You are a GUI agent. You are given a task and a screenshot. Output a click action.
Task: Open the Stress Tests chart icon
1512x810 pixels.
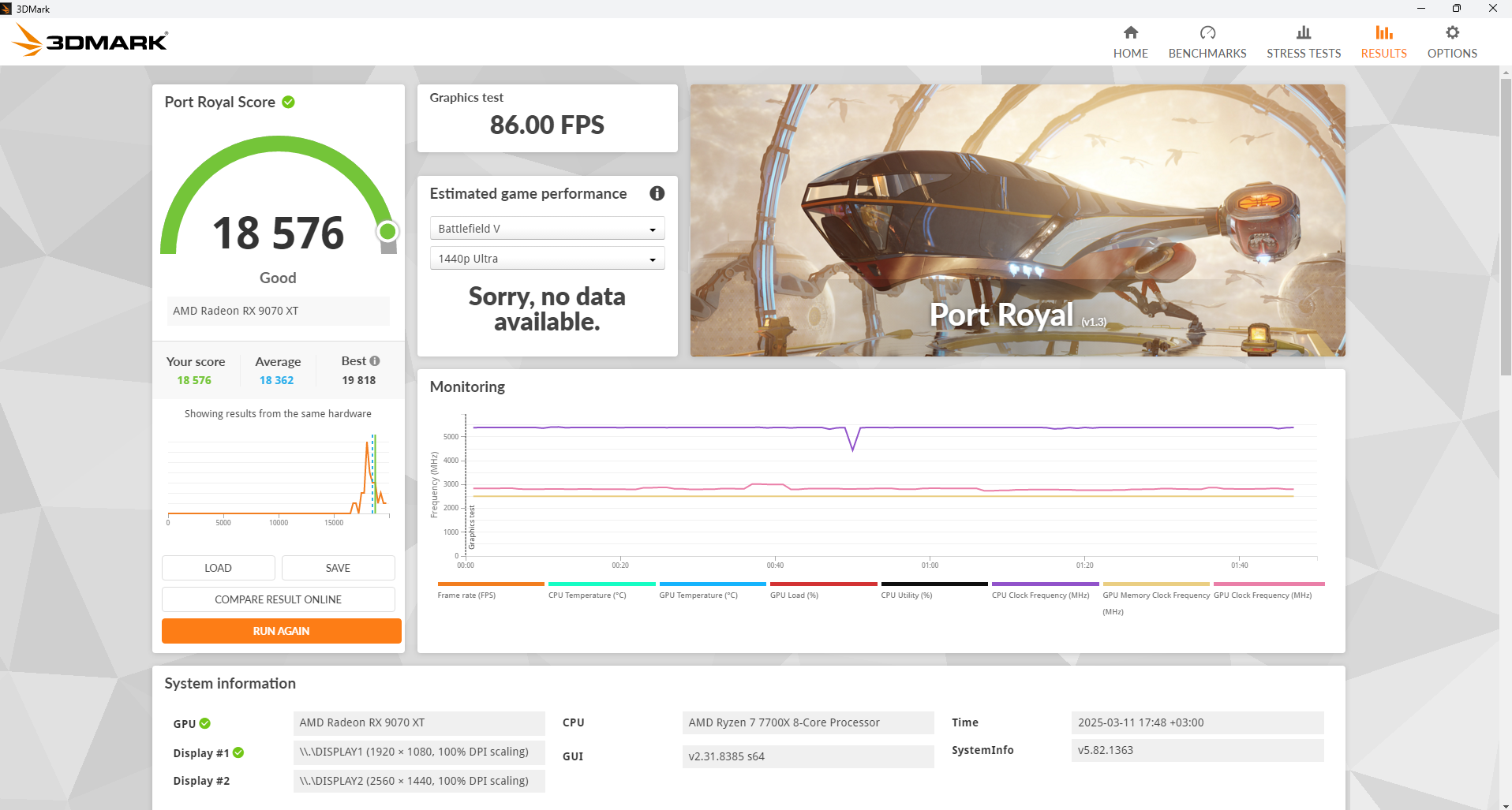(1304, 32)
